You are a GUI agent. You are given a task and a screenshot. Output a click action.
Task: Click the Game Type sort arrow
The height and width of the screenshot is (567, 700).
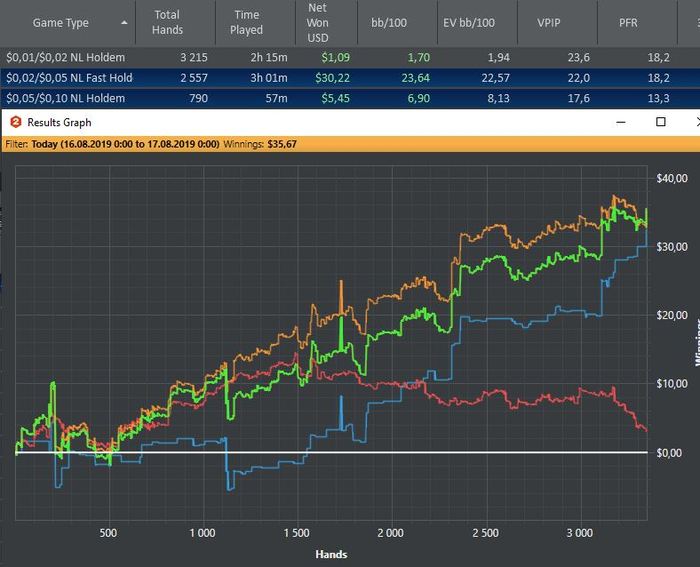[125, 22]
